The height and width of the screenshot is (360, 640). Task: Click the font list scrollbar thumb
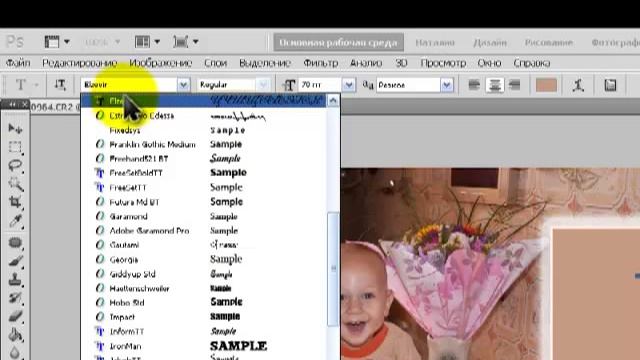coord(333,269)
